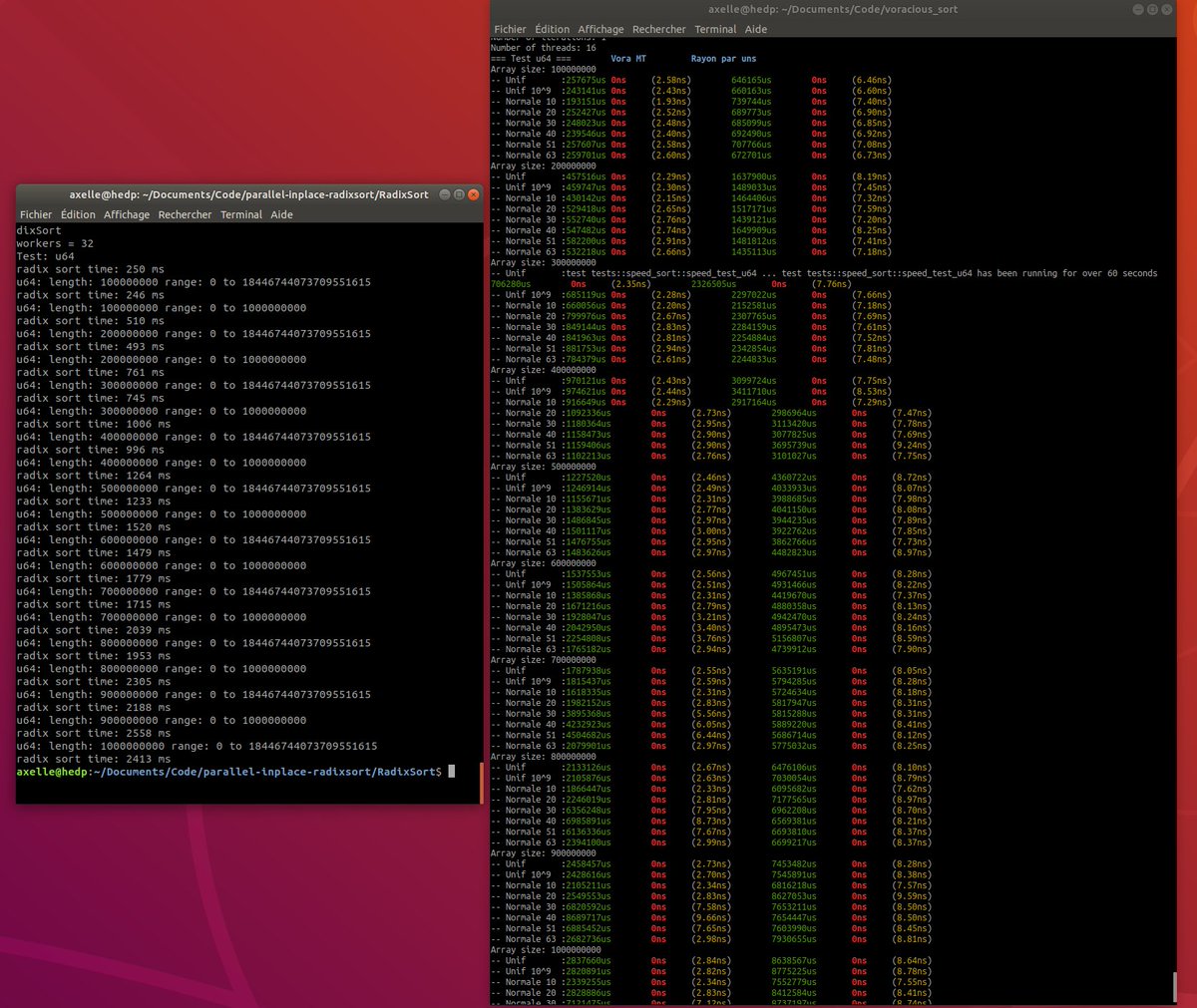
Task: Open the Rechercher menu in the RadixSort terminal
Action: (185, 214)
